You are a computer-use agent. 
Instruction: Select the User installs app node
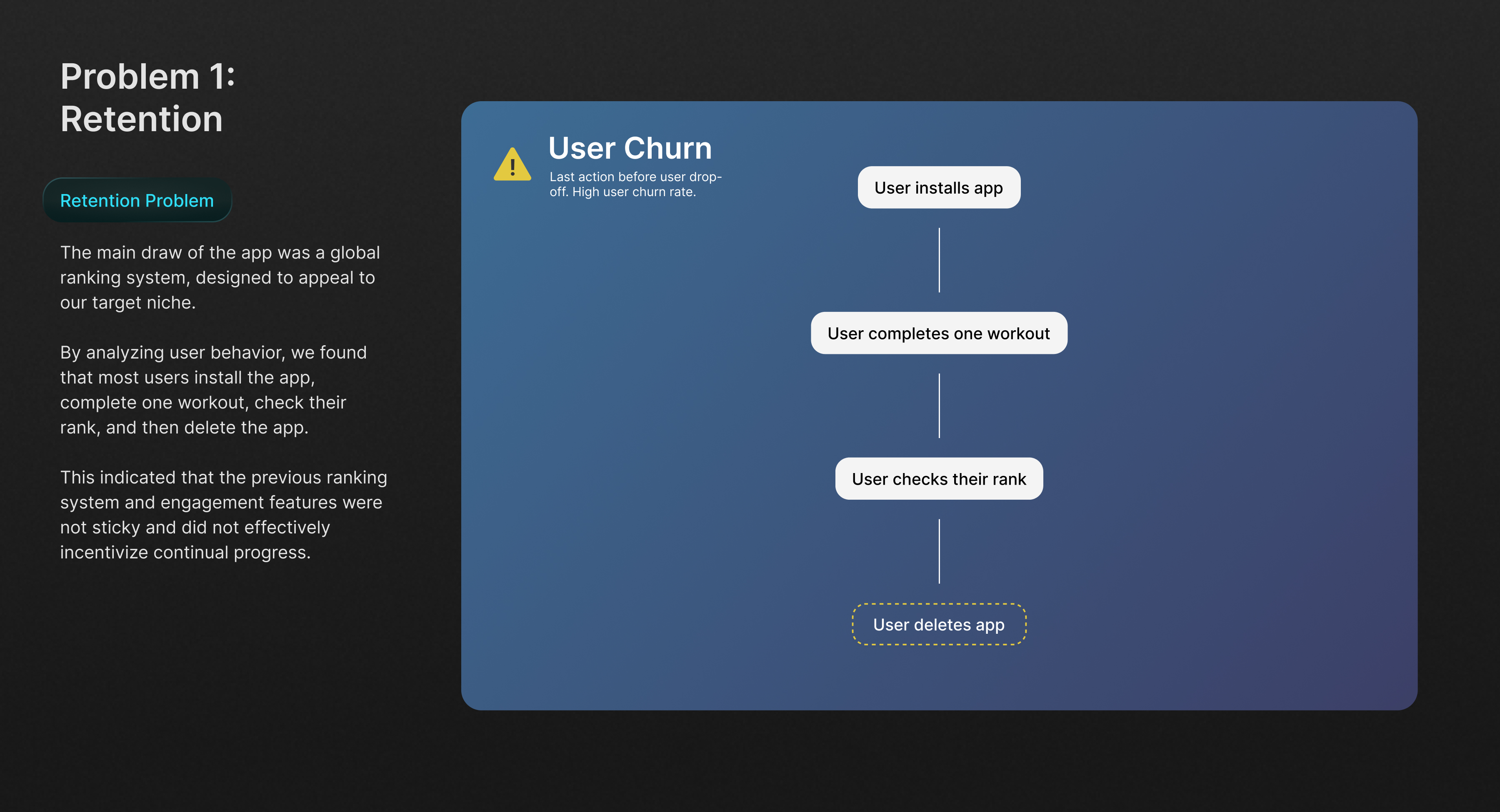(938, 187)
